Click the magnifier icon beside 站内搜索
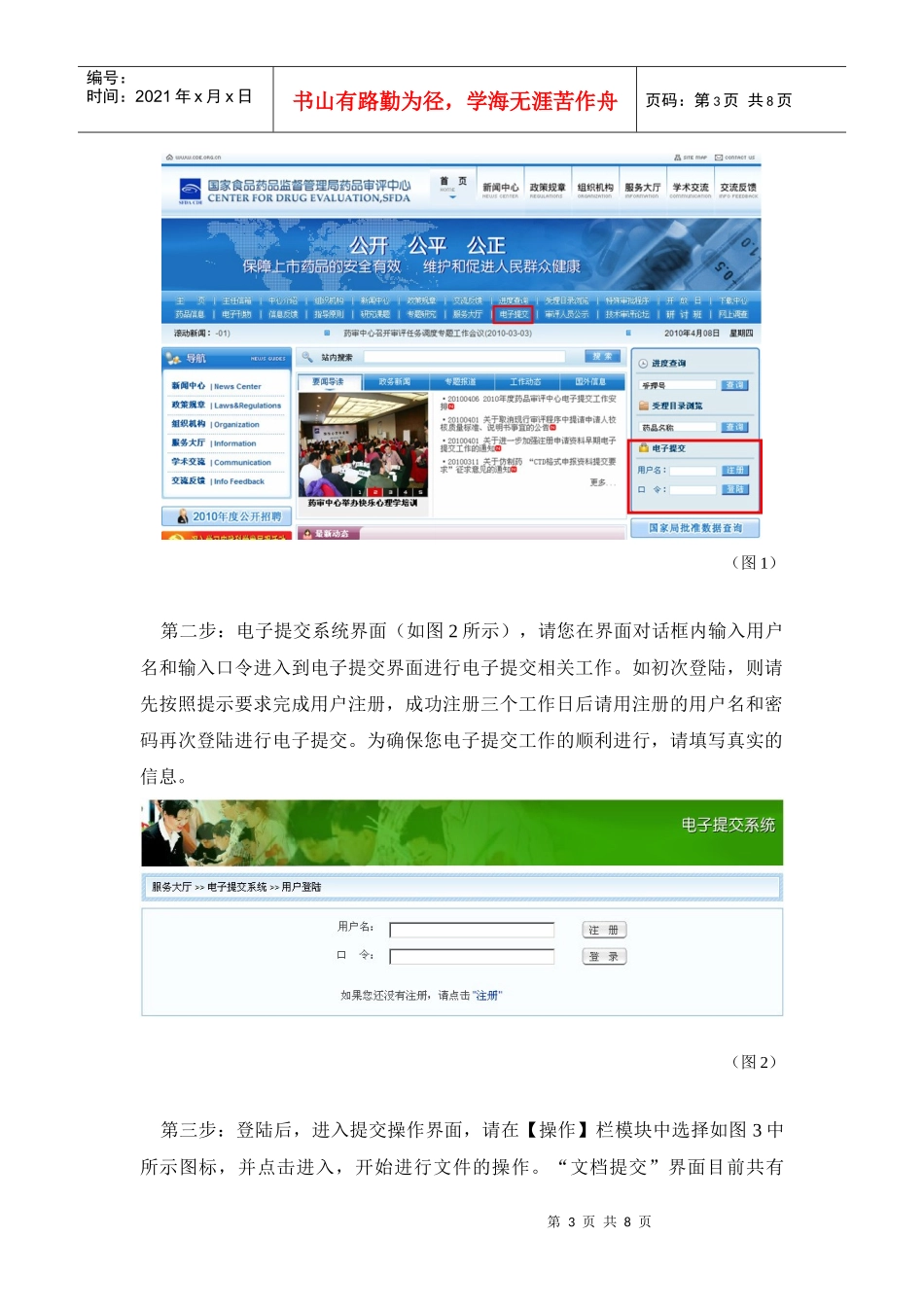924x1307 pixels. [307, 357]
